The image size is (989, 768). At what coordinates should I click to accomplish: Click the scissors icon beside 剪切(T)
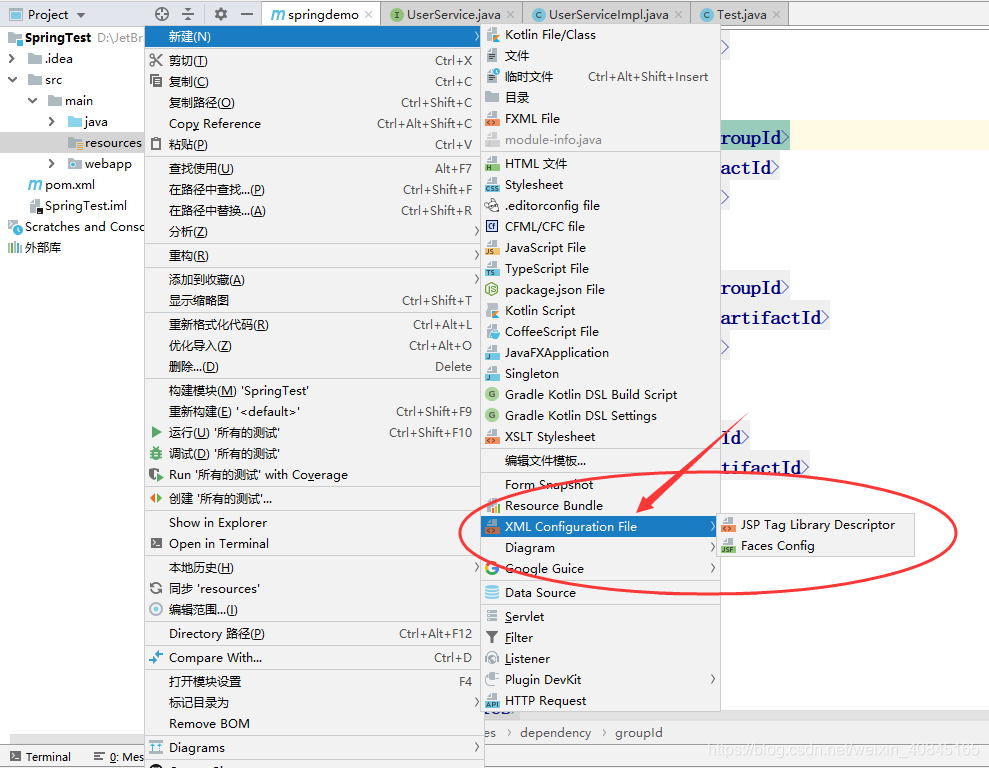pyautogui.click(x=156, y=61)
